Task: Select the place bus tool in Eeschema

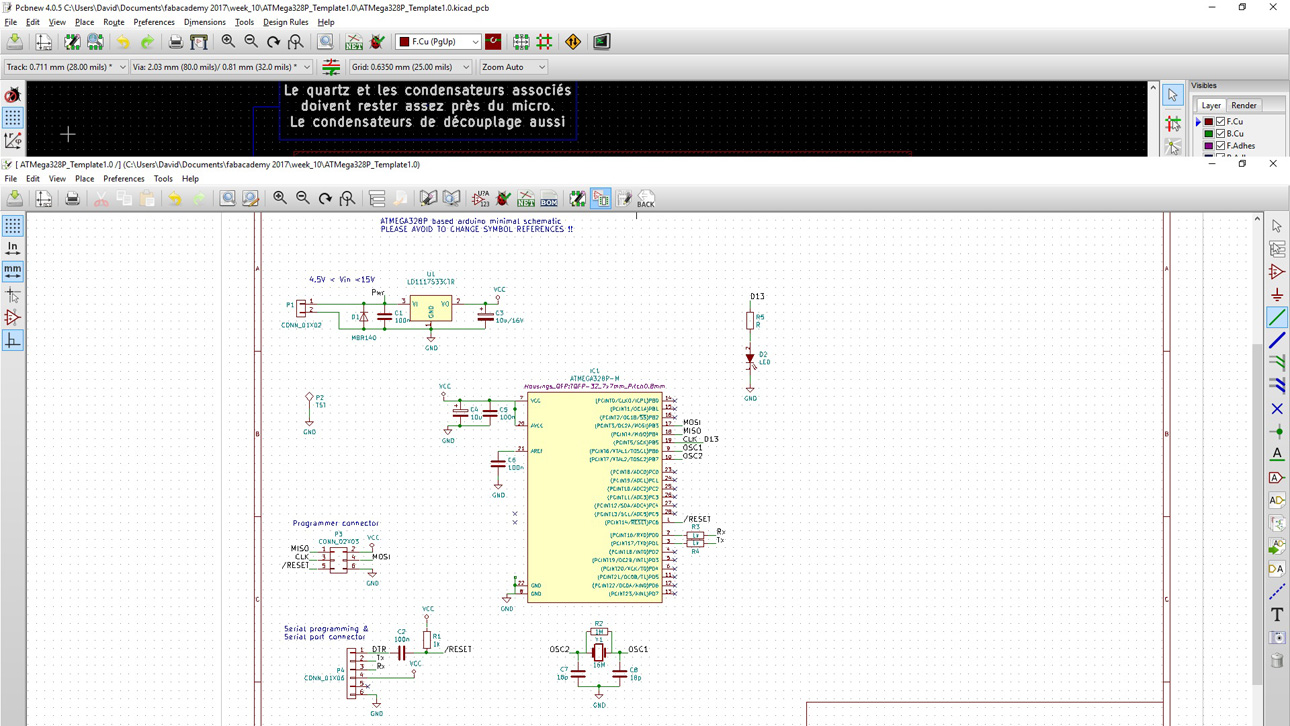Action: click(x=1277, y=341)
